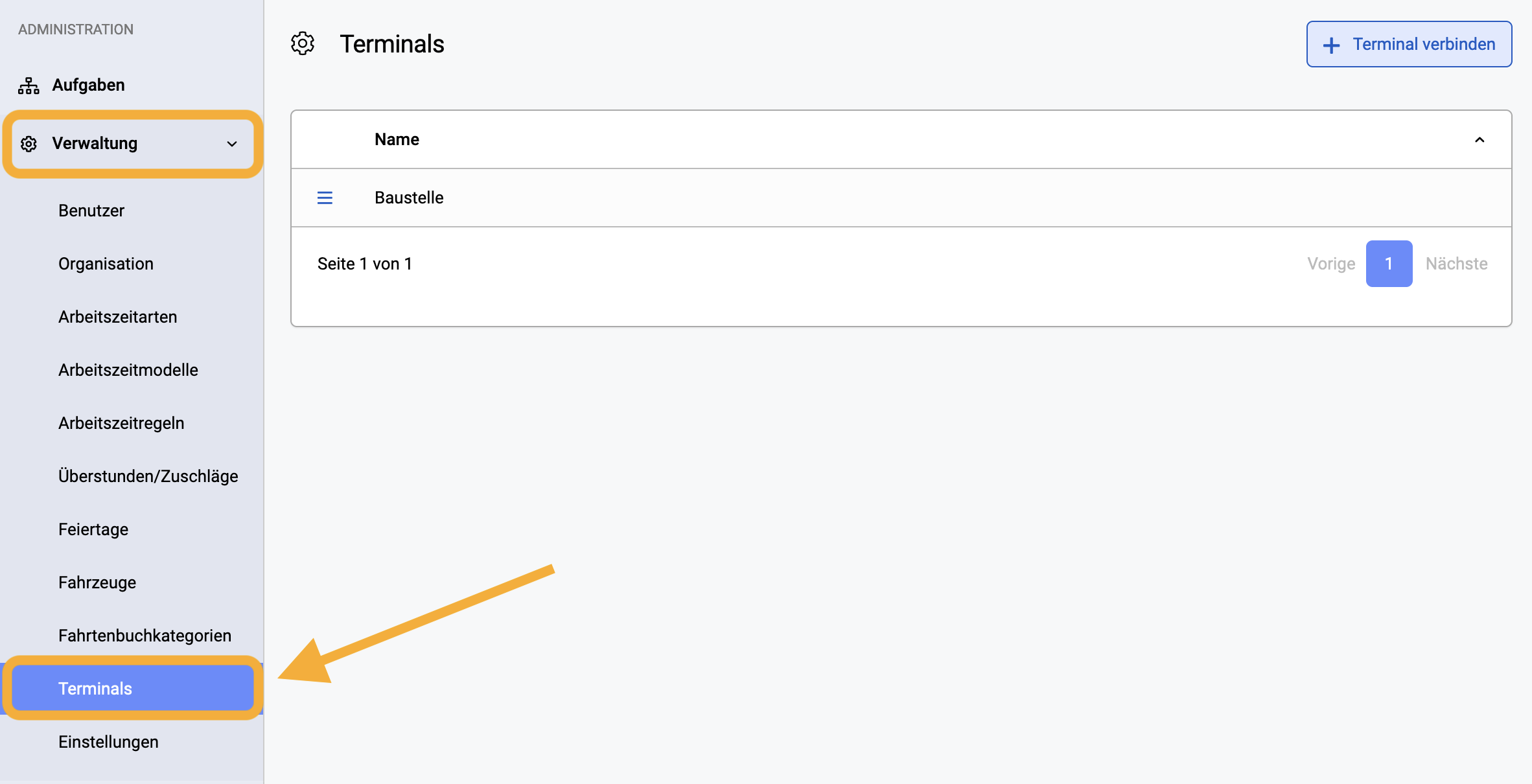Open the Baustelle terminal row

pos(901,198)
